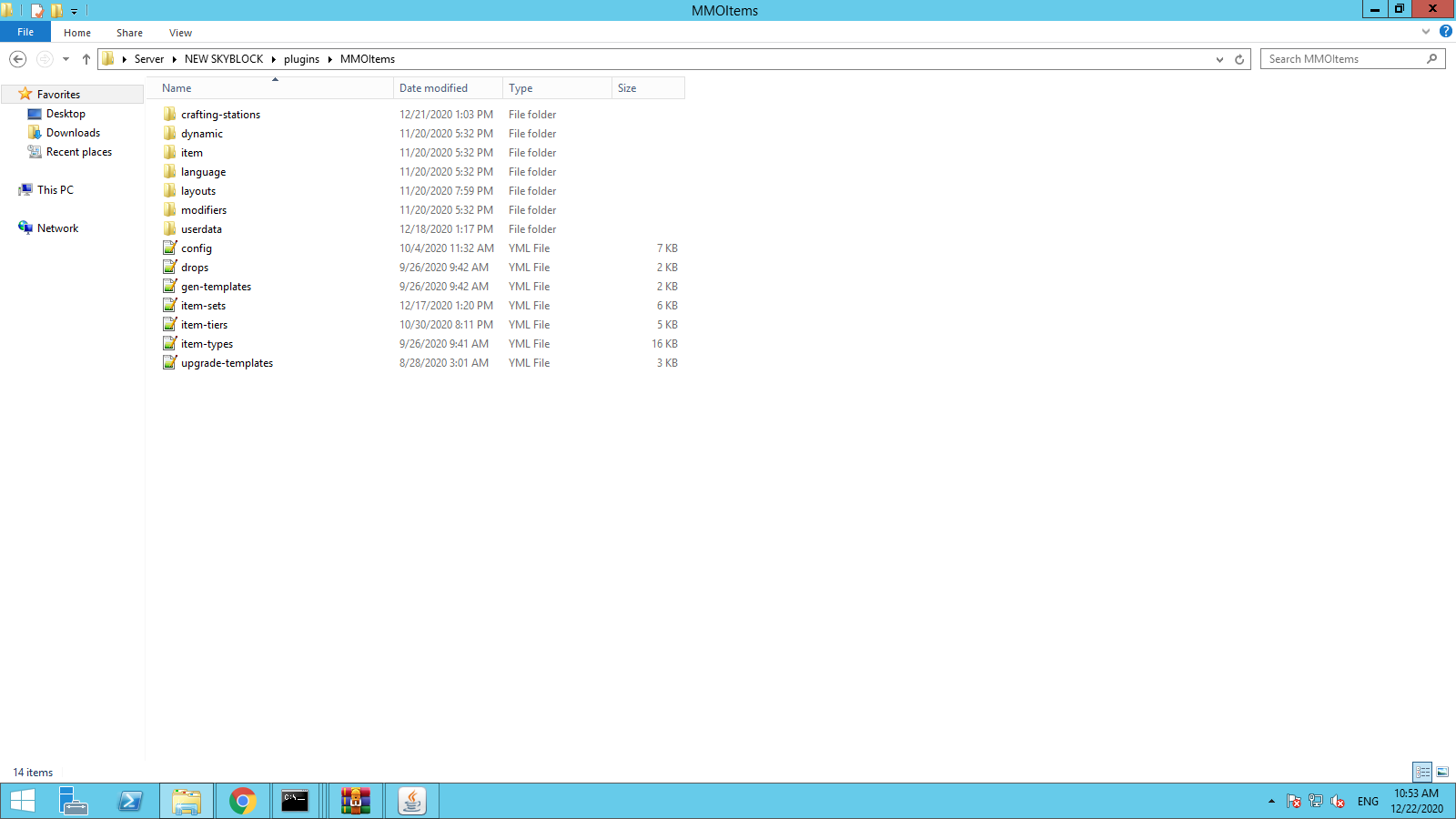The height and width of the screenshot is (819, 1456).
Task: Navigate to NEW SKYBLOCK in breadcrumb
Action: (224, 59)
